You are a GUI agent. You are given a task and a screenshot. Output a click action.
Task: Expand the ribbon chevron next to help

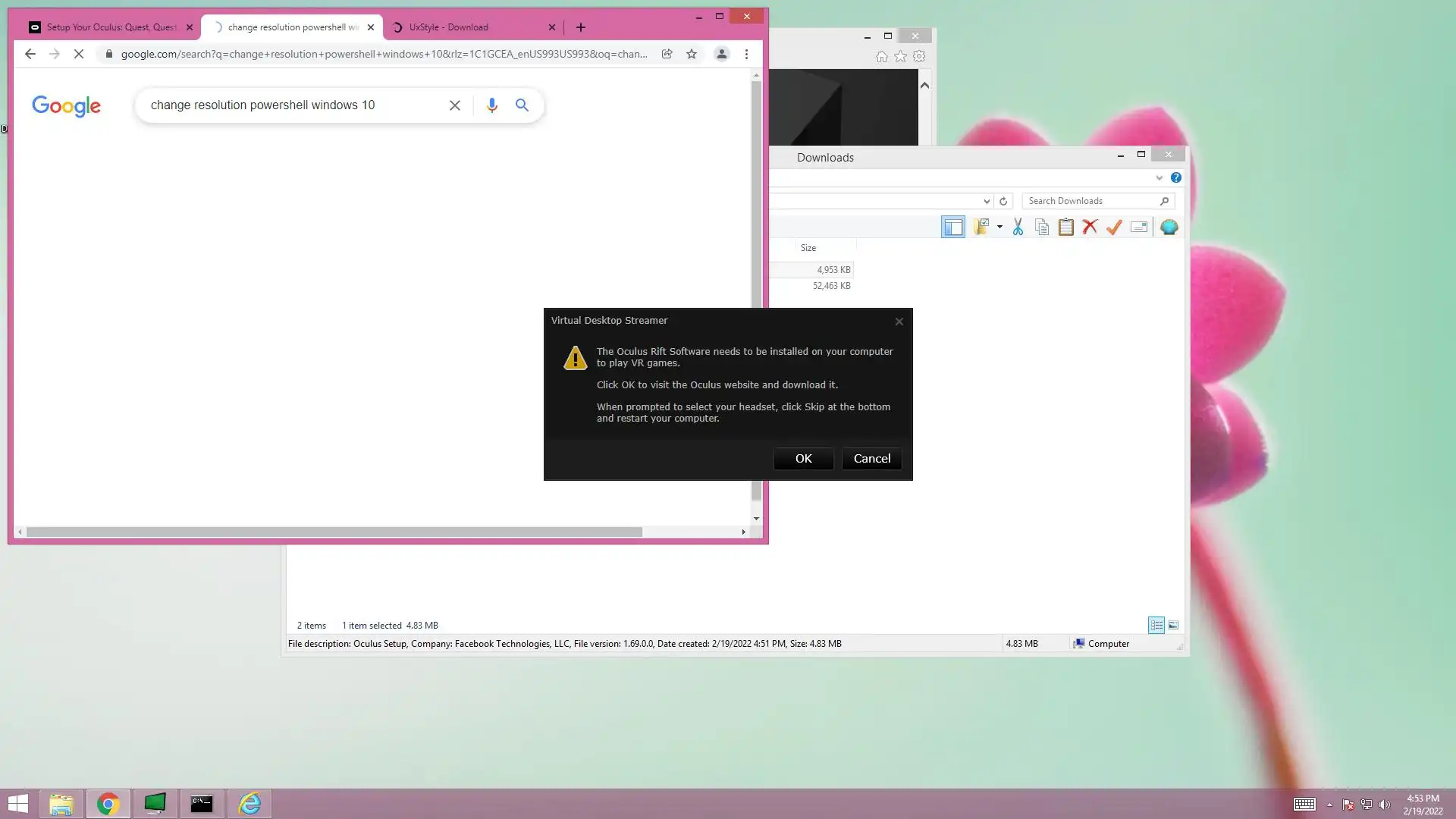coord(1159,177)
